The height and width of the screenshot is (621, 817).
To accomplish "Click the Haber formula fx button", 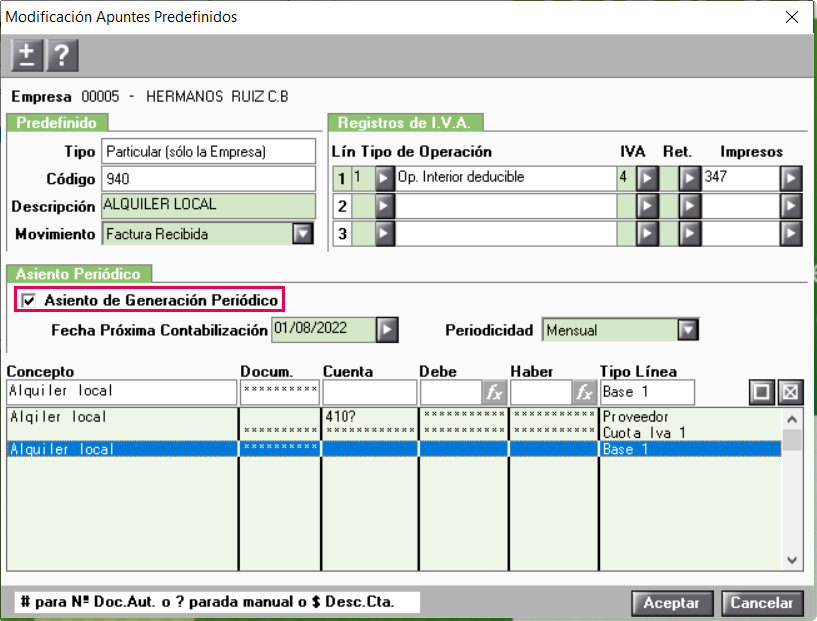I will point(584,392).
